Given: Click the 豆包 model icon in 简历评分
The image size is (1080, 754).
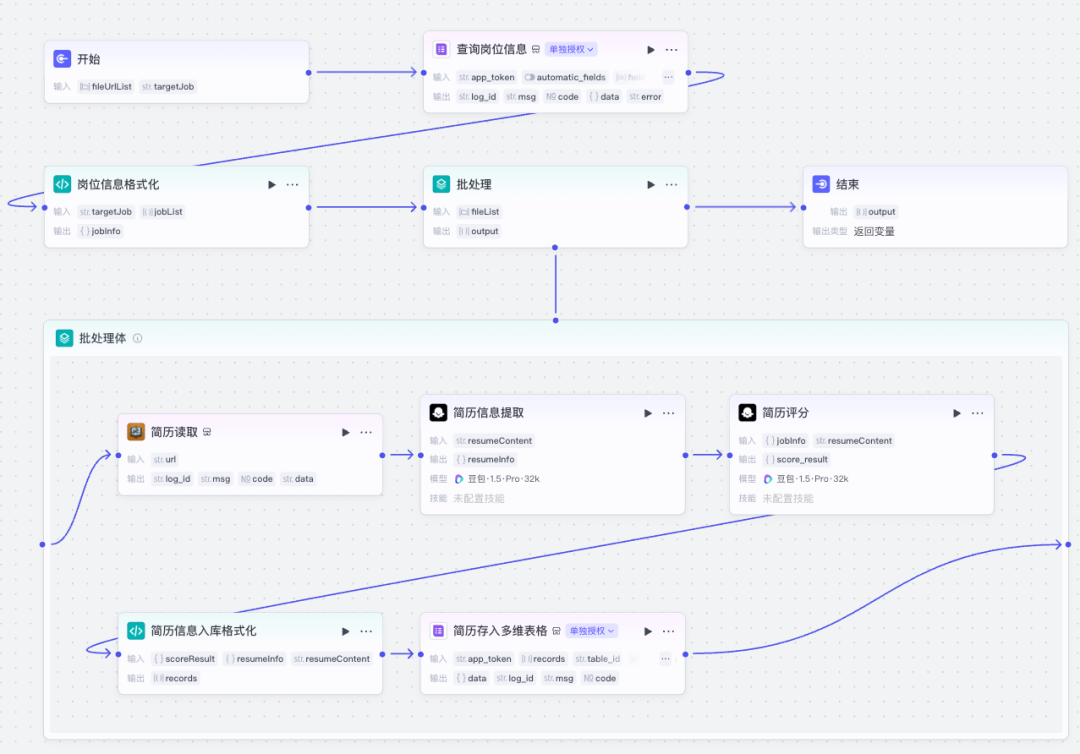Looking at the screenshot, I should pos(768,479).
